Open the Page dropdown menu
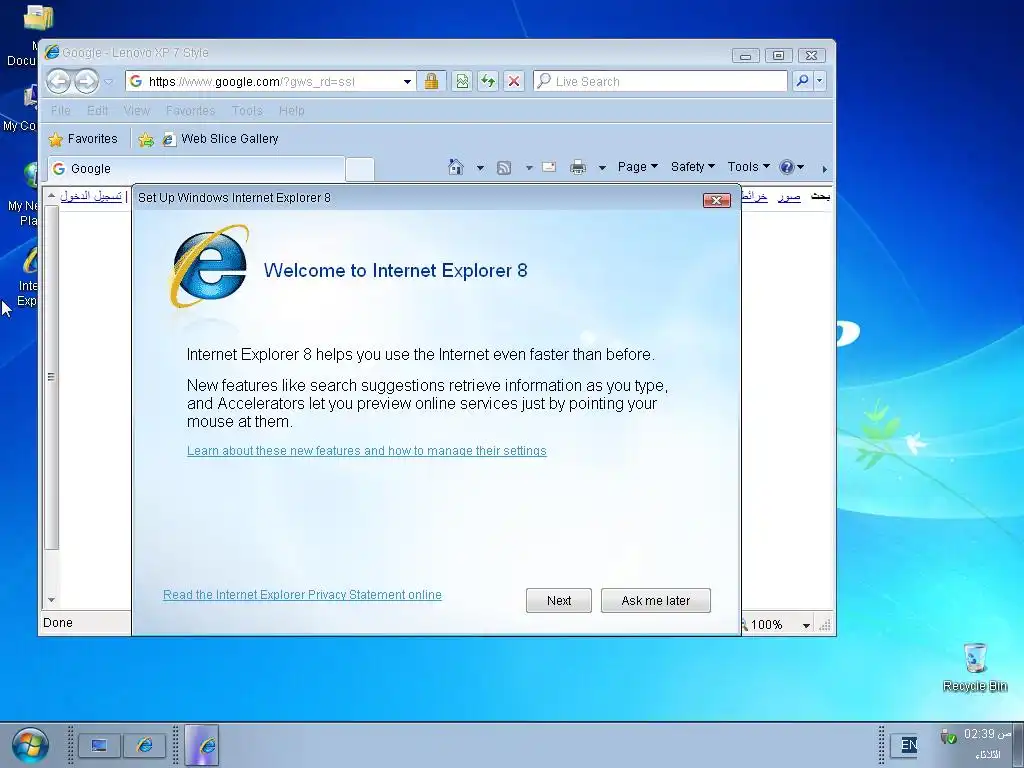Image resolution: width=1024 pixels, height=768 pixels. 637,167
